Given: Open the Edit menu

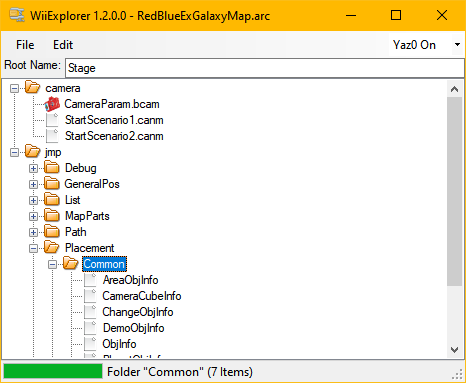Looking at the screenshot, I should point(63,45).
